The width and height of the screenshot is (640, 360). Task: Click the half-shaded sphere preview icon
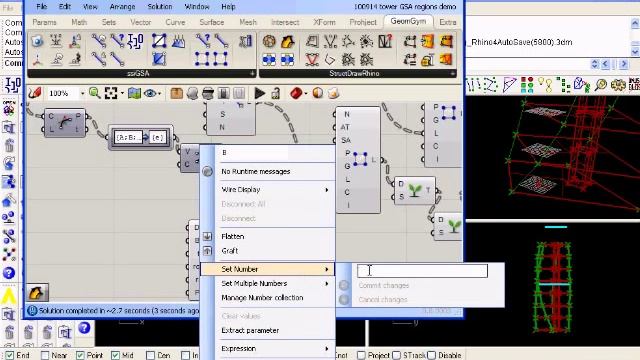(318, 93)
